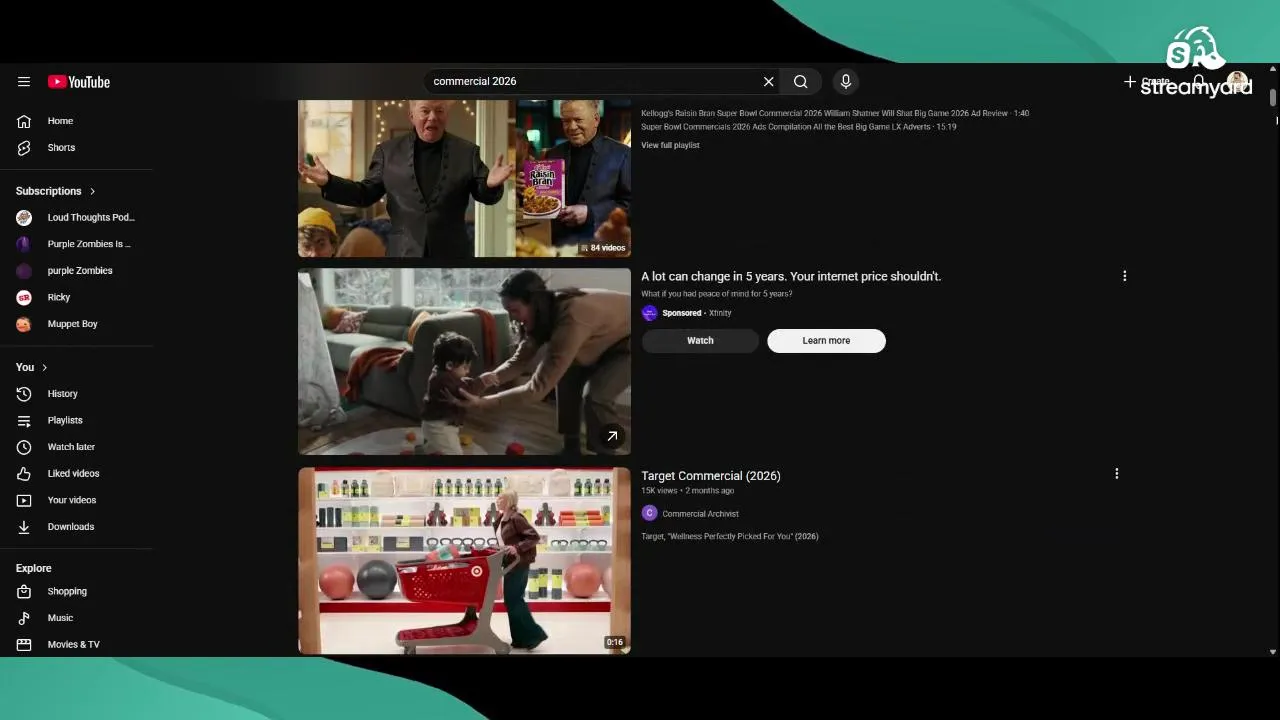Click the Your videos play icon
The width and height of the screenshot is (1280, 720).
pyautogui.click(x=24, y=500)
